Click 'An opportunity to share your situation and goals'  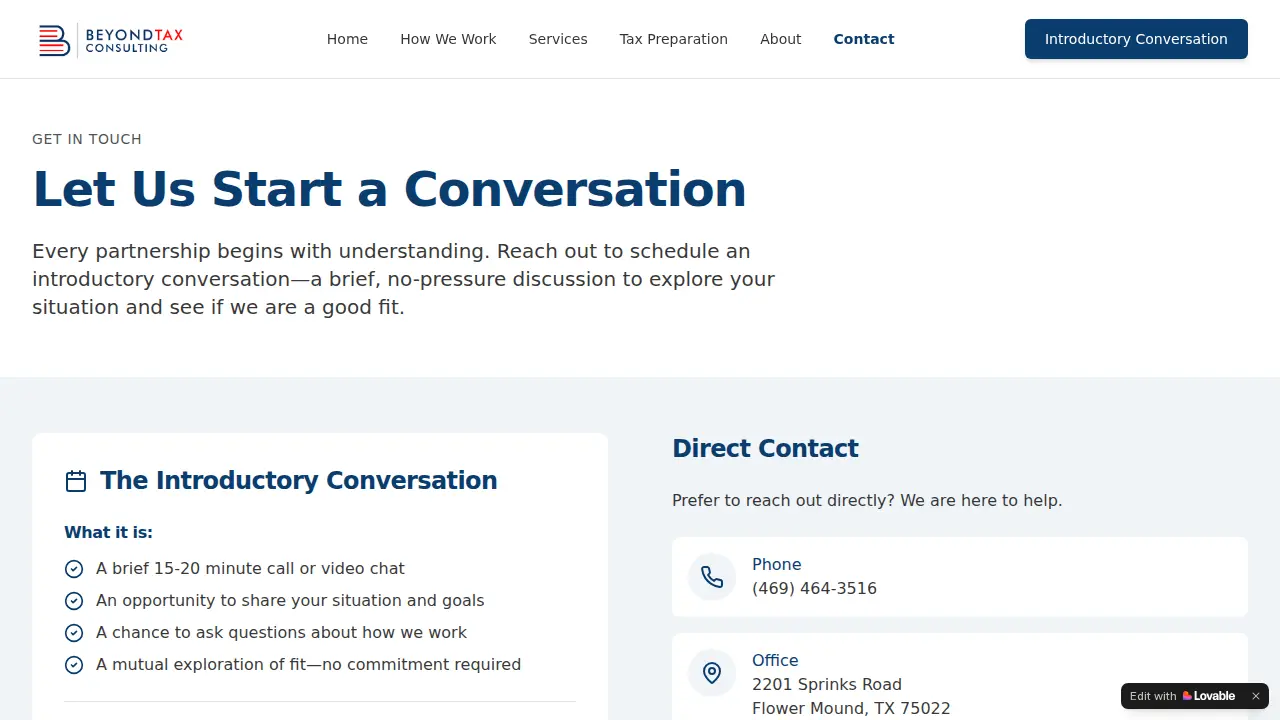(x=290, y=601)
